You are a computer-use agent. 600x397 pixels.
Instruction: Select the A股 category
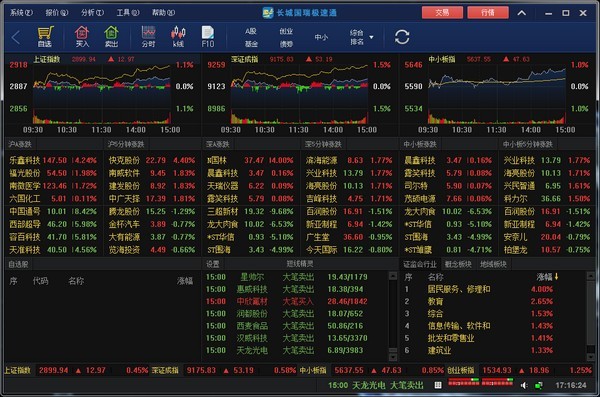[x=251, y=31]
